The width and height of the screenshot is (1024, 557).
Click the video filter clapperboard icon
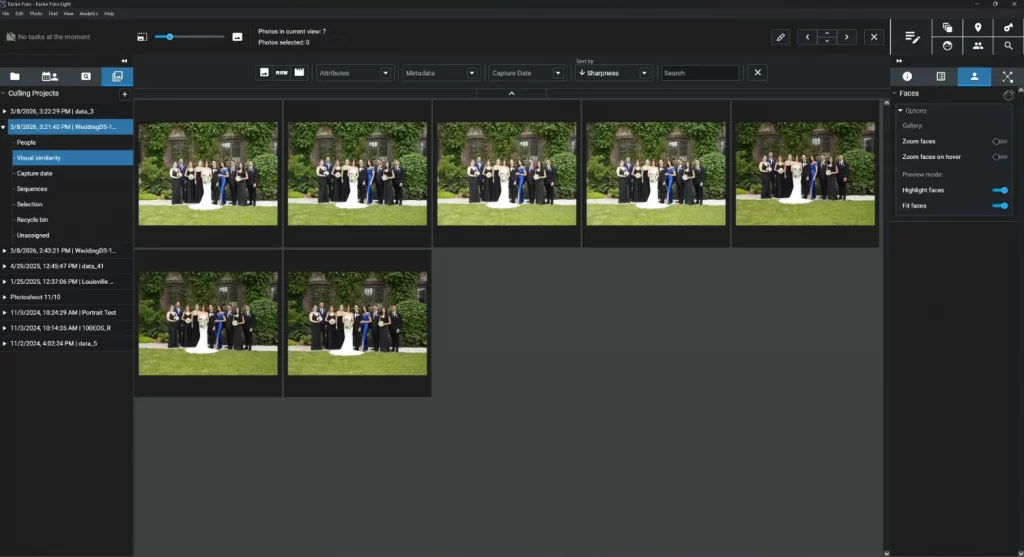(298, 73)
